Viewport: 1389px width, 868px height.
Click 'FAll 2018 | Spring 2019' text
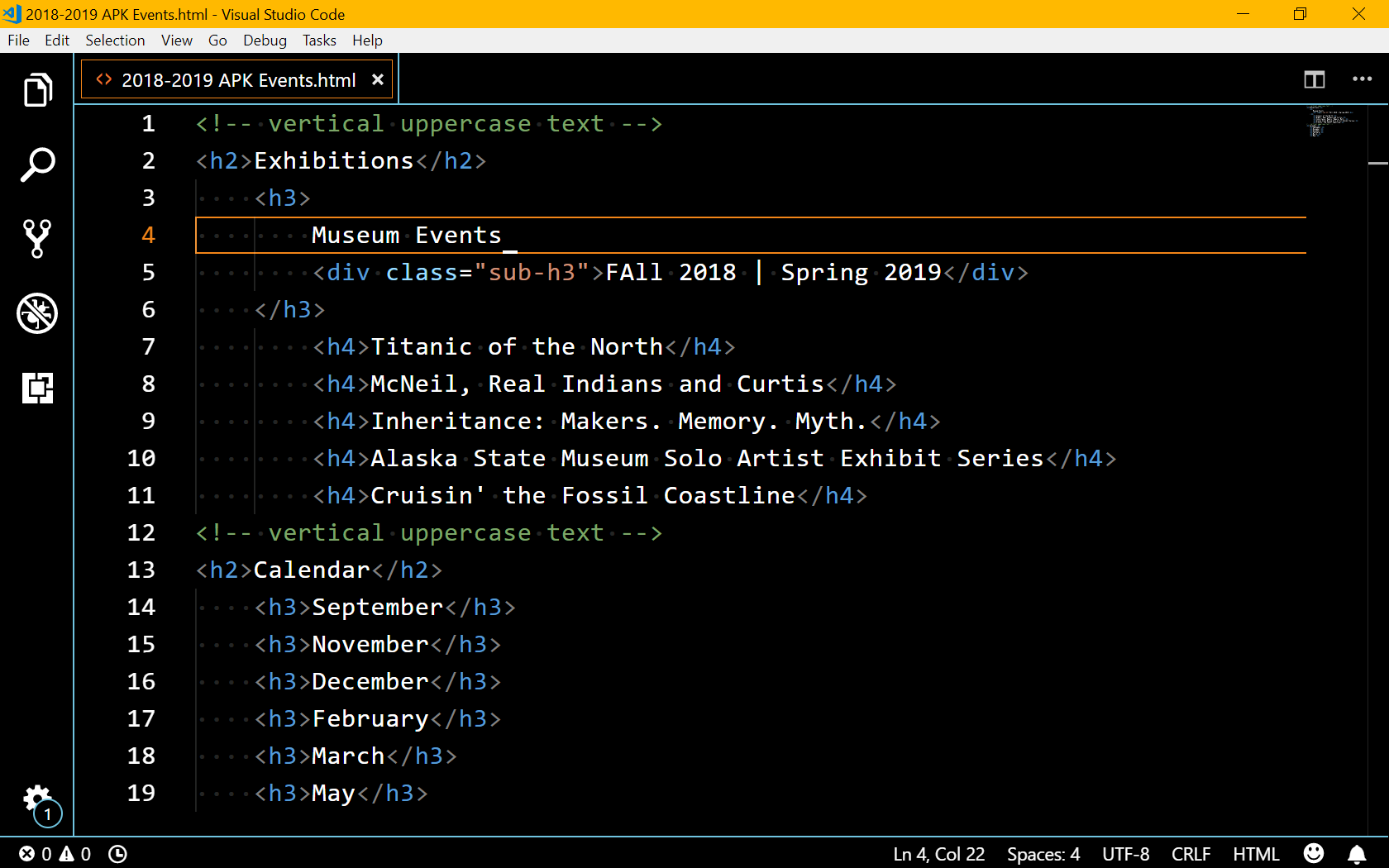(x=774, y=273)
